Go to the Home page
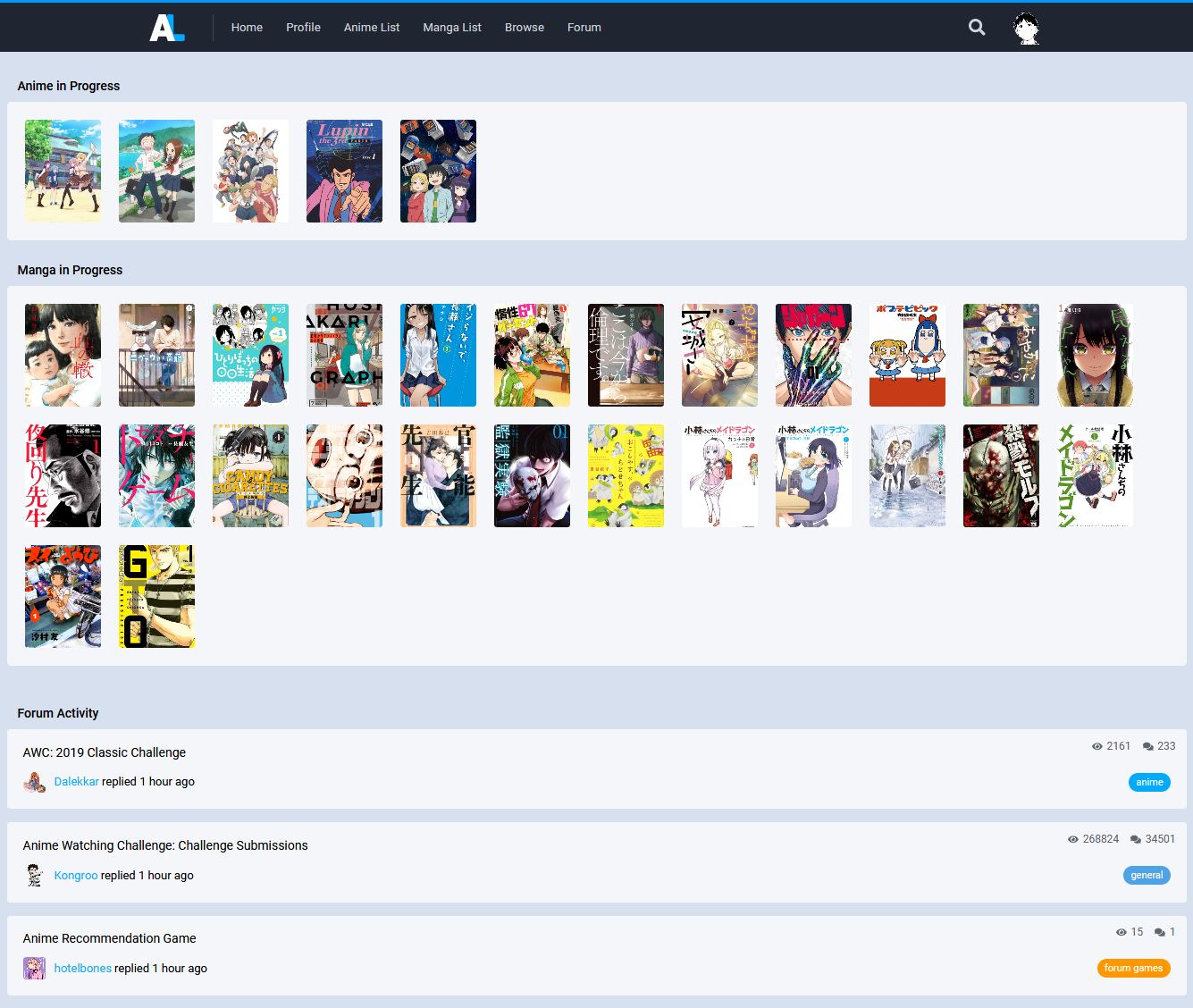This screenshot has height=1008, width=1193. pyautogui.click(x=247, y=28)
